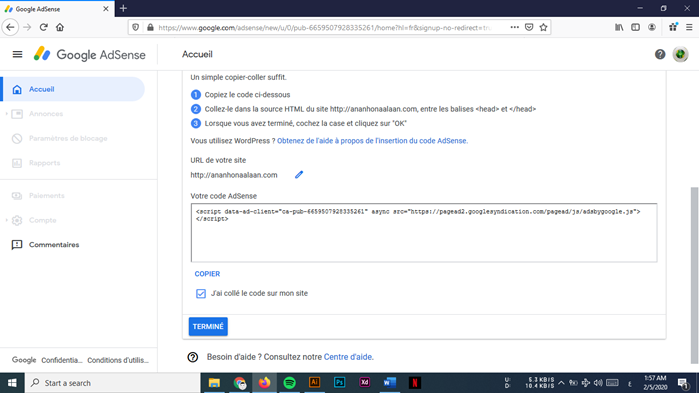
Task: Edit the site URL with pencil icon
Action: pos(299,175)
